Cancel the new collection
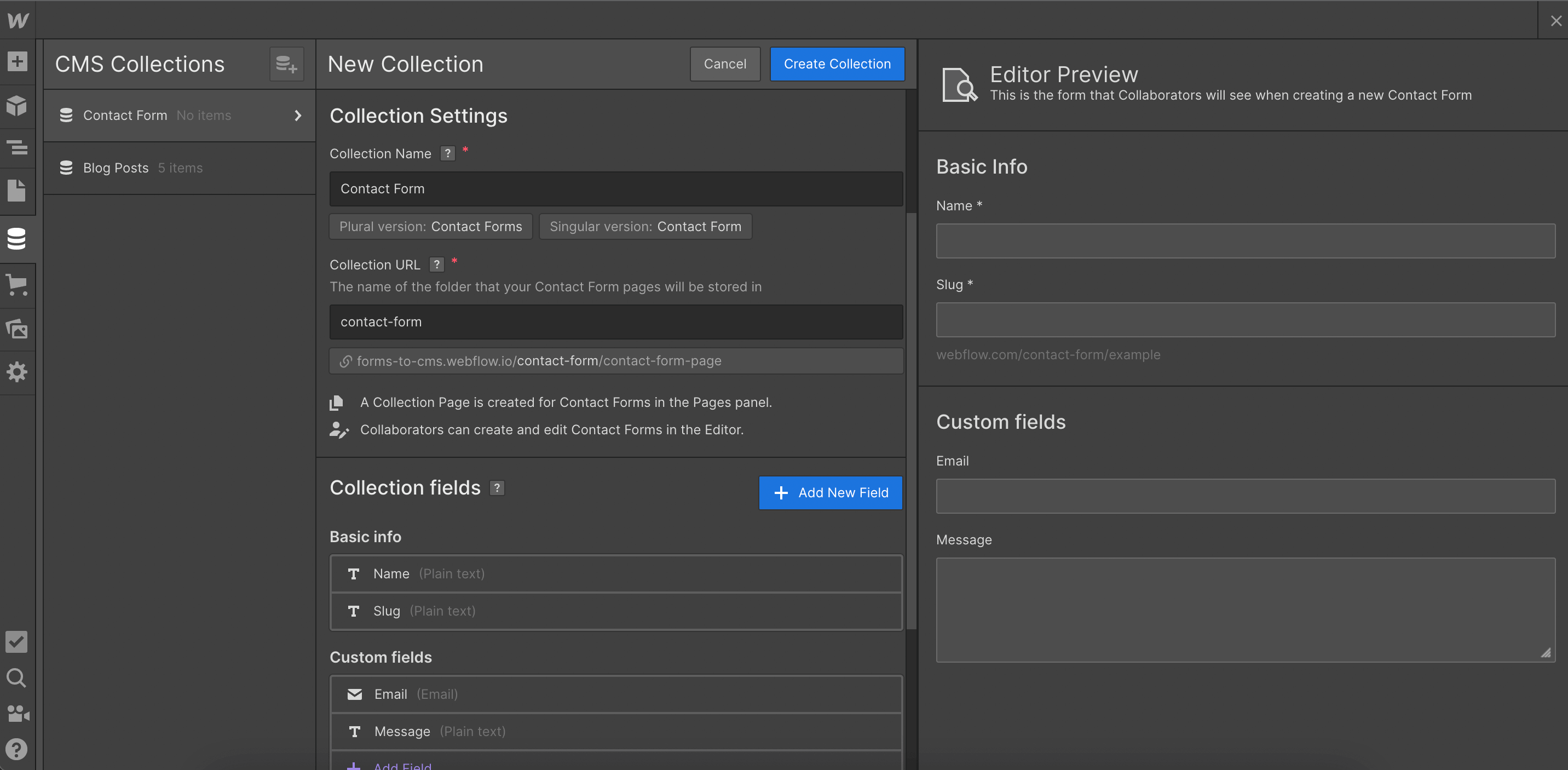Screen dimensions: 1568x770 724,64
